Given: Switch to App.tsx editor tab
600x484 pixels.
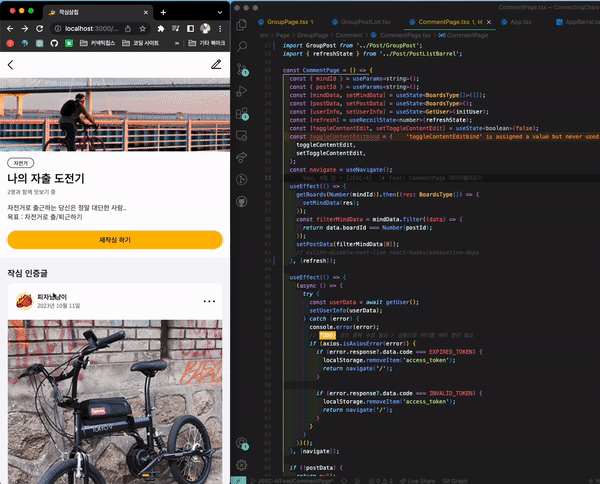Looking at the screenshot, I should pos(516,22).
